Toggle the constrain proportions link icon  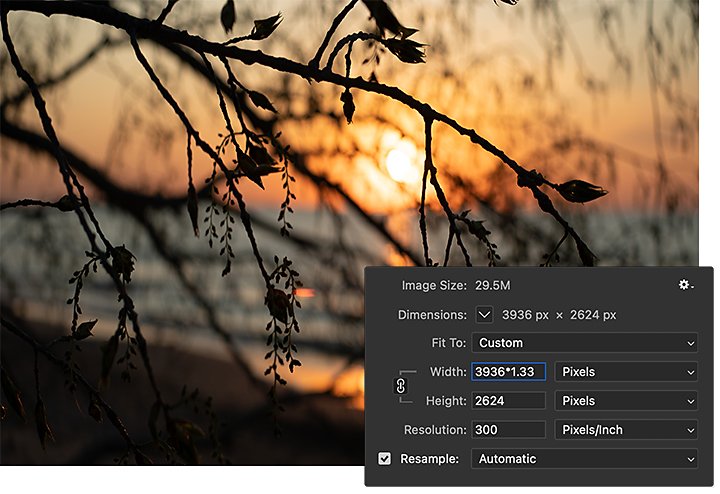[x=400, y=386]
